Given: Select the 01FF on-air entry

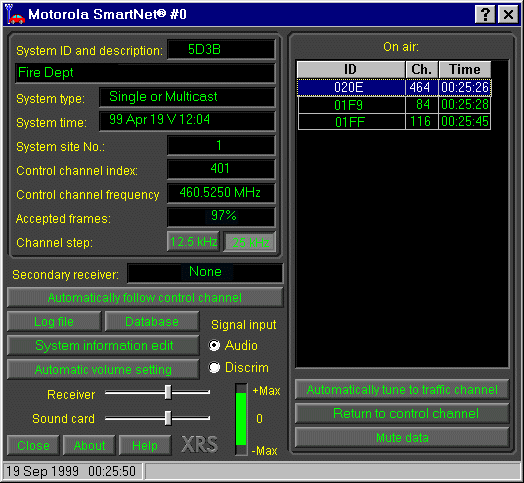Looking at the screenshot, I should pyautogui.click(x=394, y=121).
